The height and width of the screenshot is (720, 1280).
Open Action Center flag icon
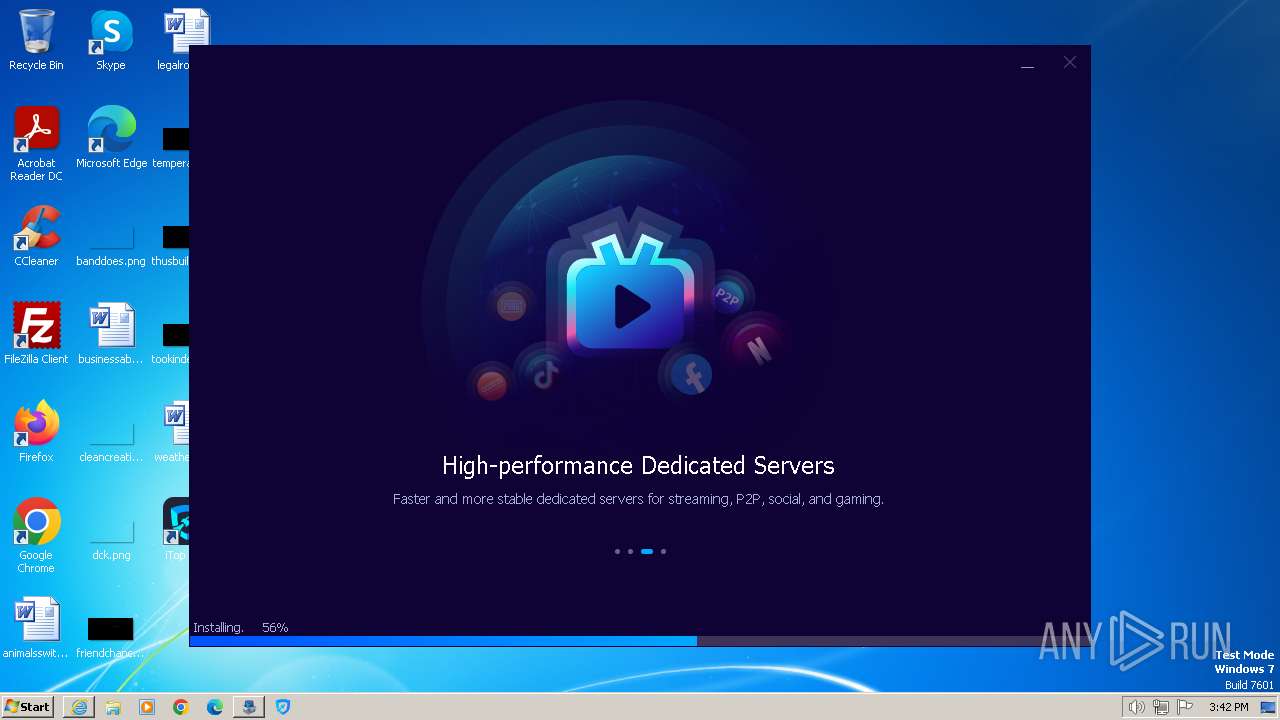1185,707
